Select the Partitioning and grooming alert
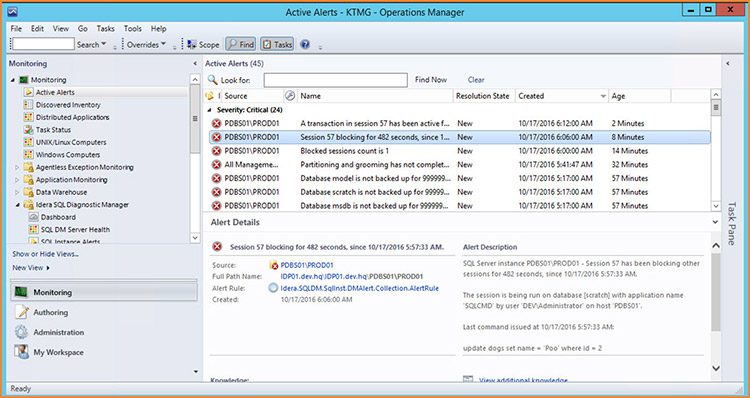Screen dimensions: 750x398 460,165
